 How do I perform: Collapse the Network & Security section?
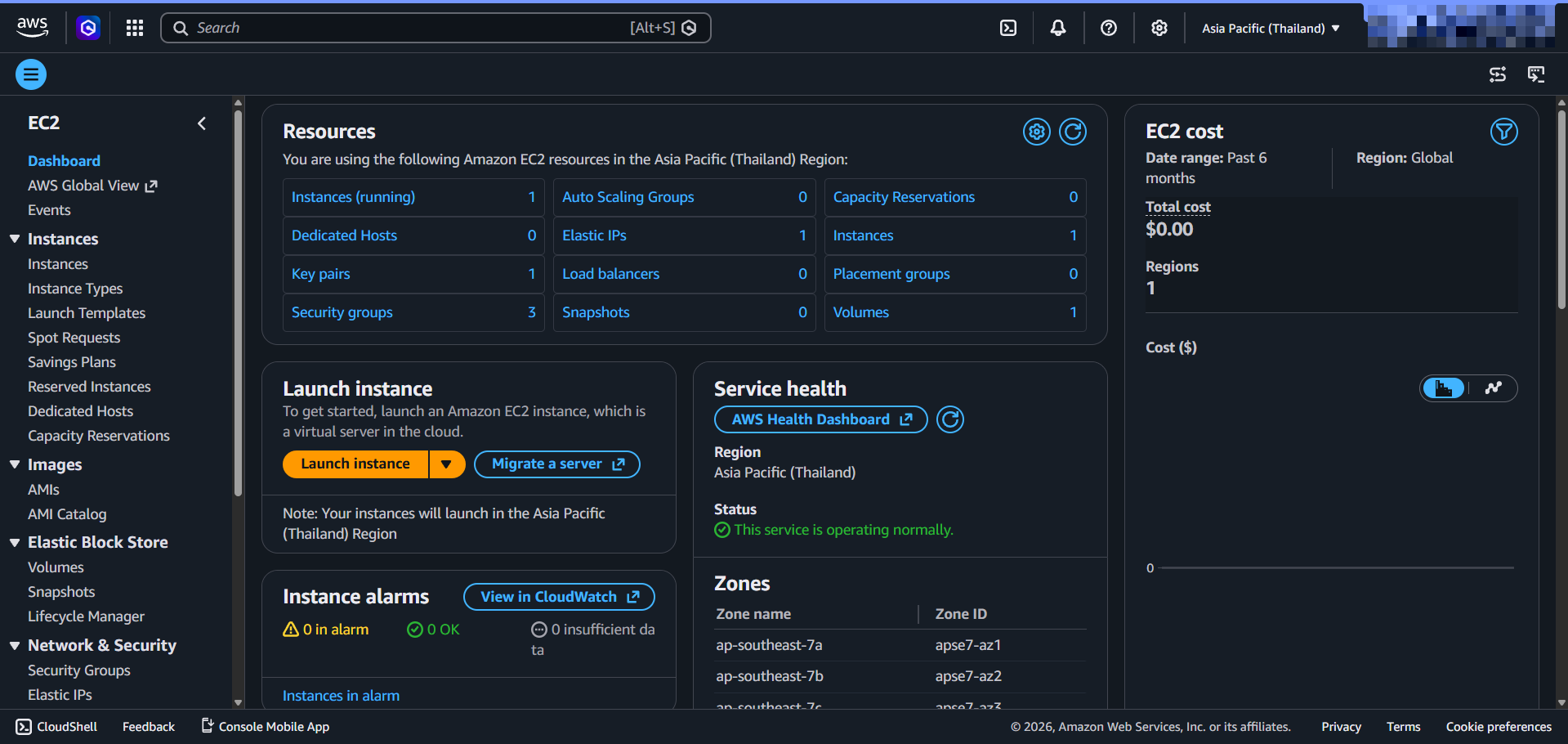[x=15, y=645]
